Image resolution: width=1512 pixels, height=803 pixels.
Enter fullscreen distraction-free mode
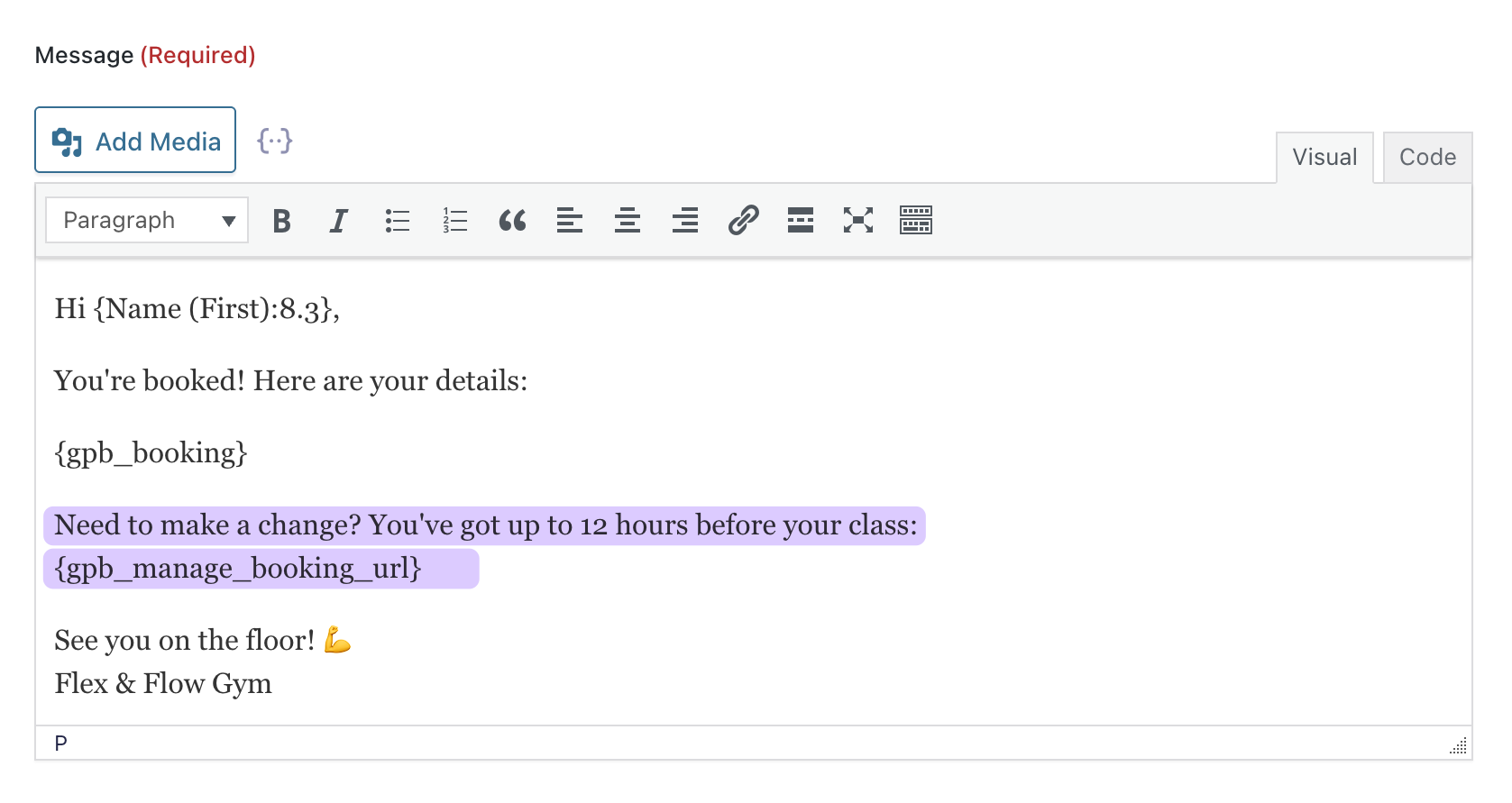(x=858, y=221)
